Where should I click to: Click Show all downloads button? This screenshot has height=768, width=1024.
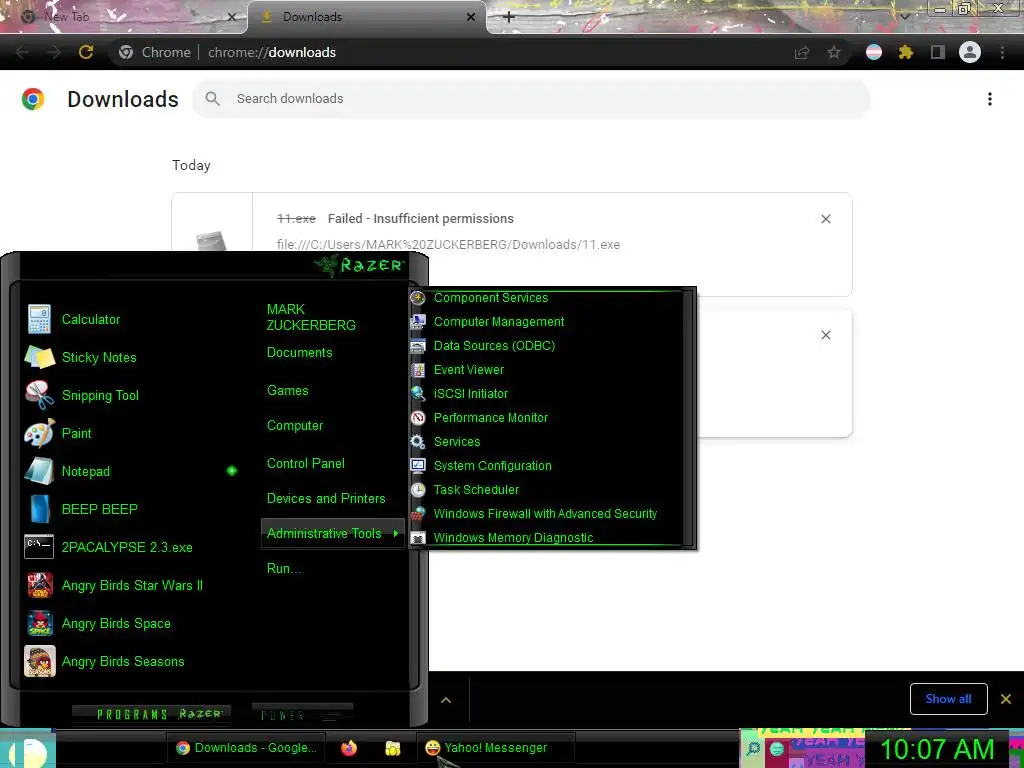click(948, 699)
